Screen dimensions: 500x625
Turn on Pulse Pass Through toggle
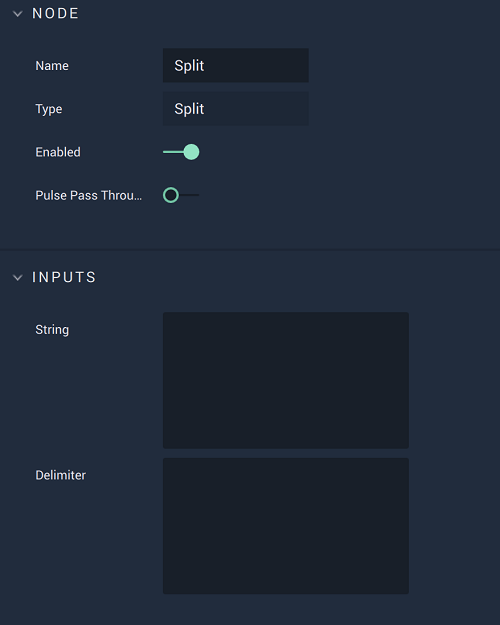[181, 195]
